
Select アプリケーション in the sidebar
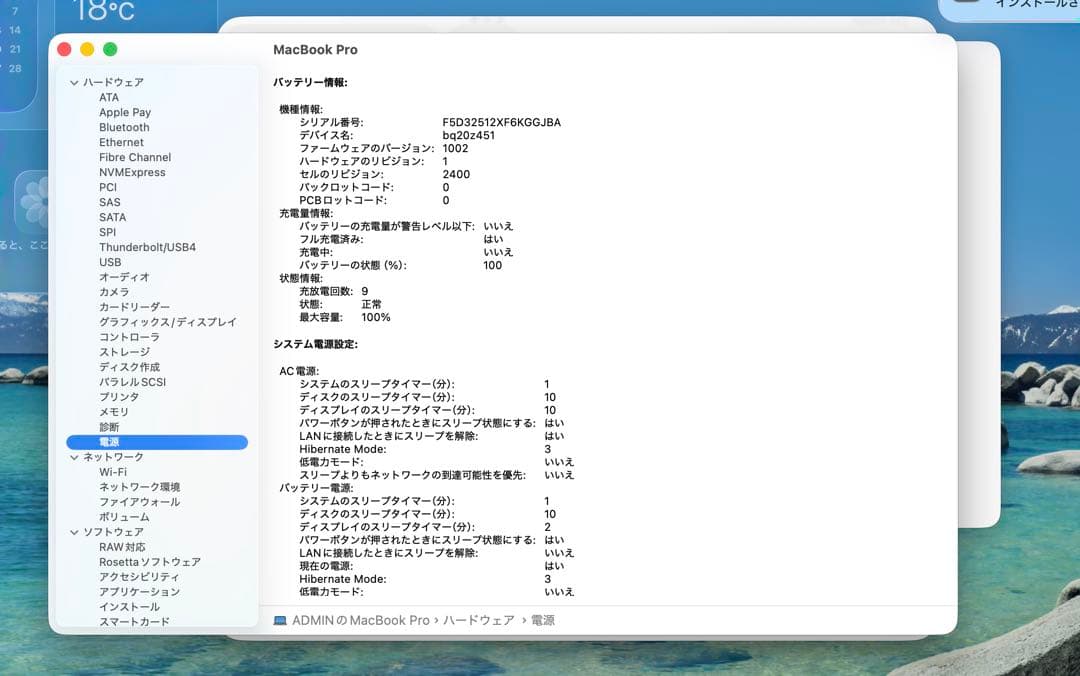coord(140,593)
